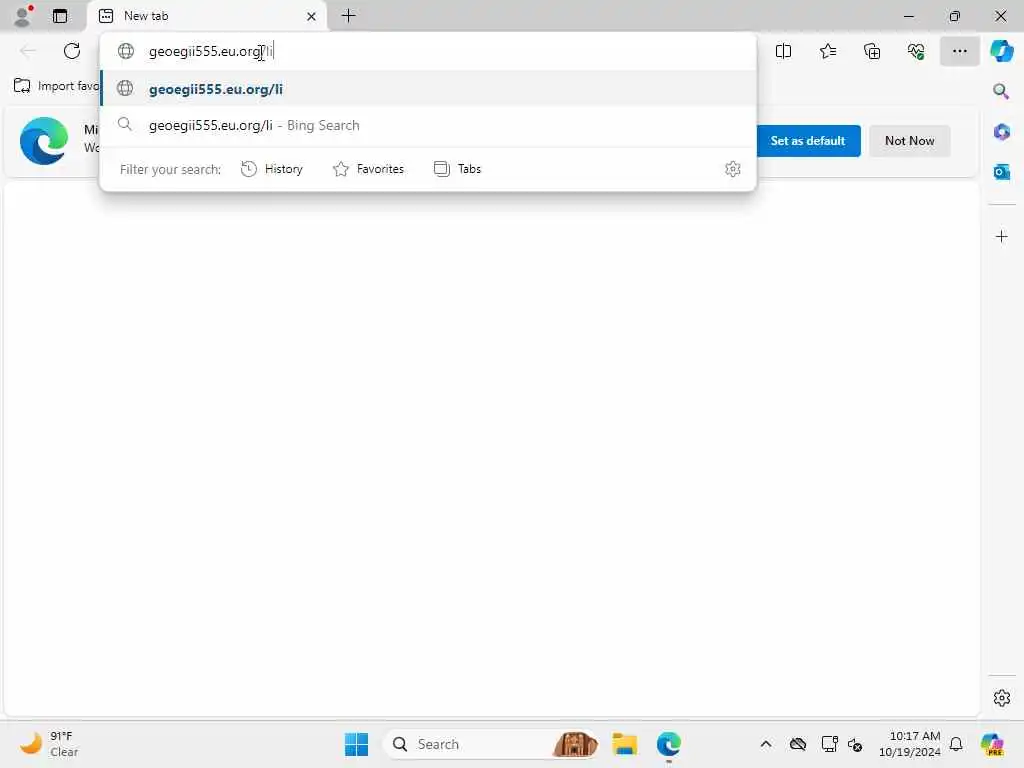This screenshot has height=768, width=1024.
Task: Open the Copilot icon in toolbar
Action: tap(1001, 51)
